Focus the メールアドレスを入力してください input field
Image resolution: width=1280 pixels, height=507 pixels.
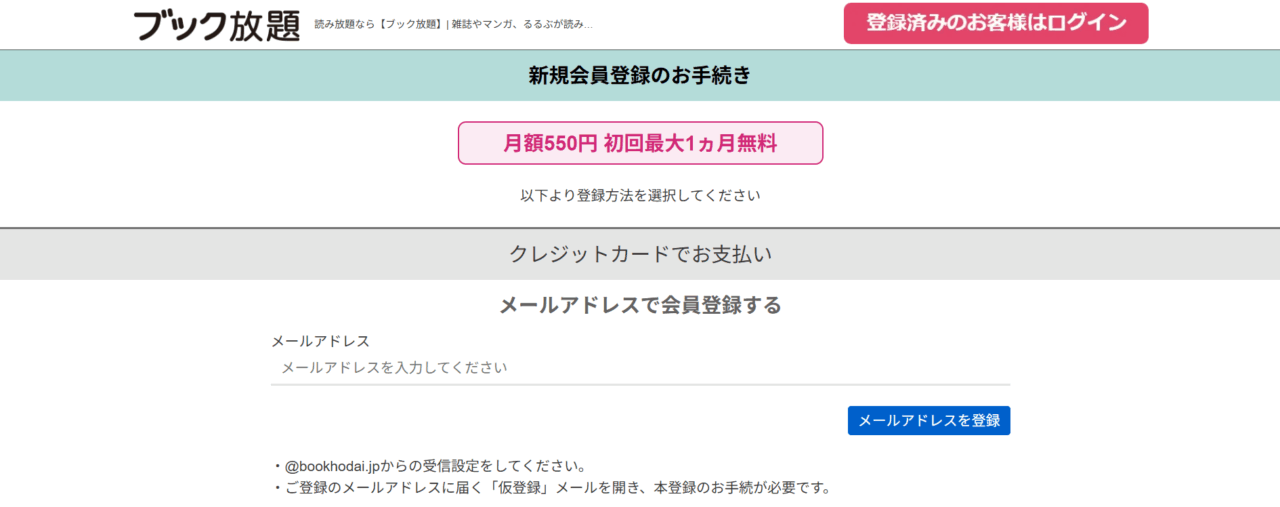coord(640,368)
